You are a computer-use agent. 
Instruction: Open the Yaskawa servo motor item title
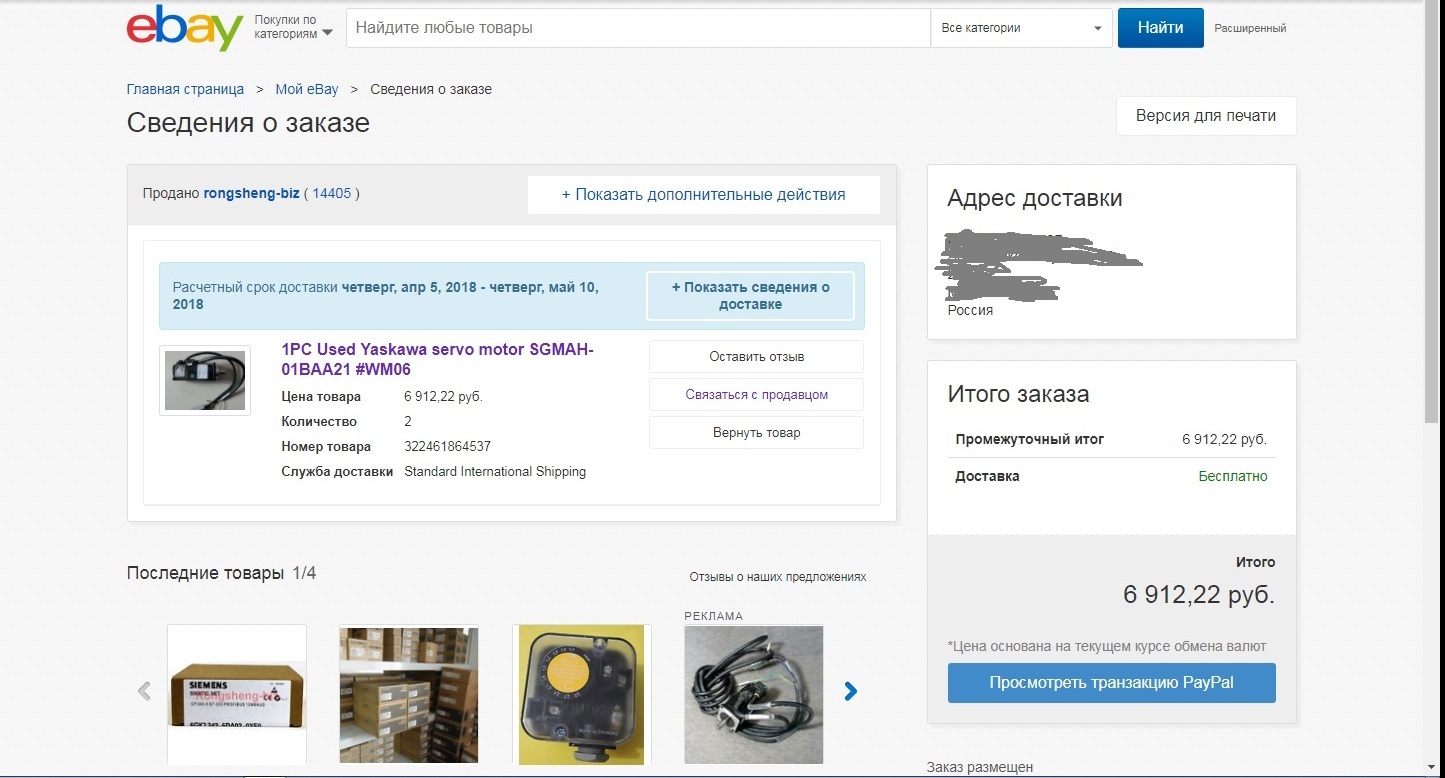(438, 359)
